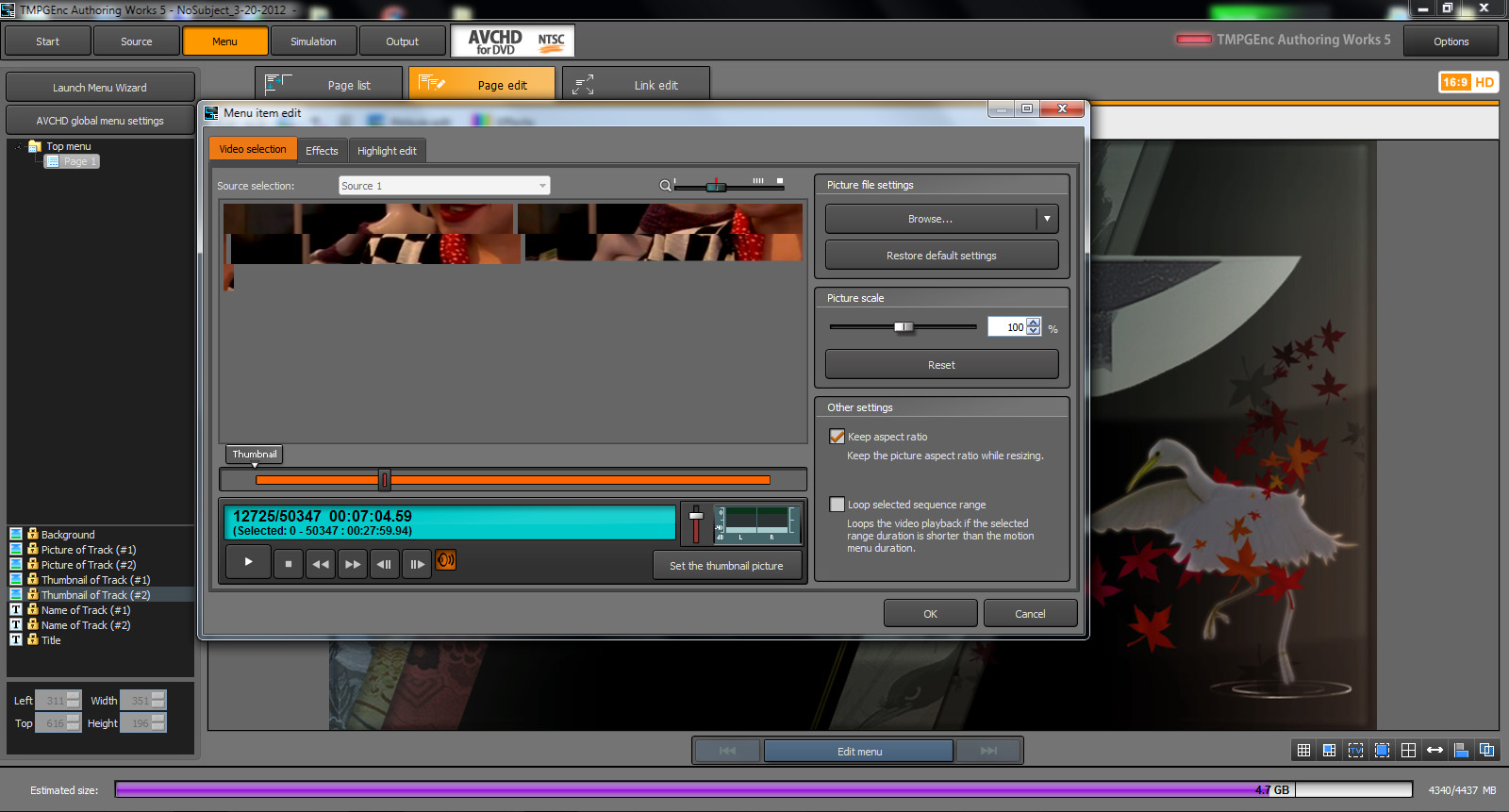
Task: Click the Browse... button
Action: [930, 219]
